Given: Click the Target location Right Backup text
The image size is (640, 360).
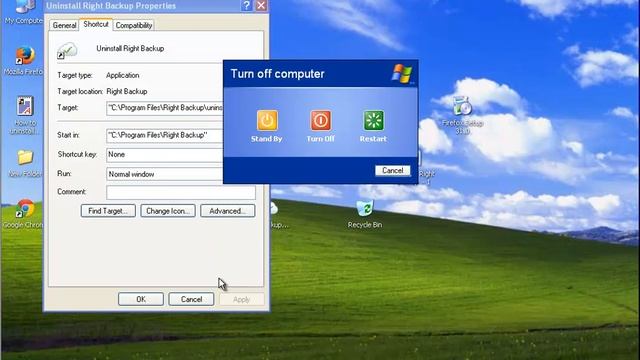Looking at the screenshot, I should click(127, 91).
